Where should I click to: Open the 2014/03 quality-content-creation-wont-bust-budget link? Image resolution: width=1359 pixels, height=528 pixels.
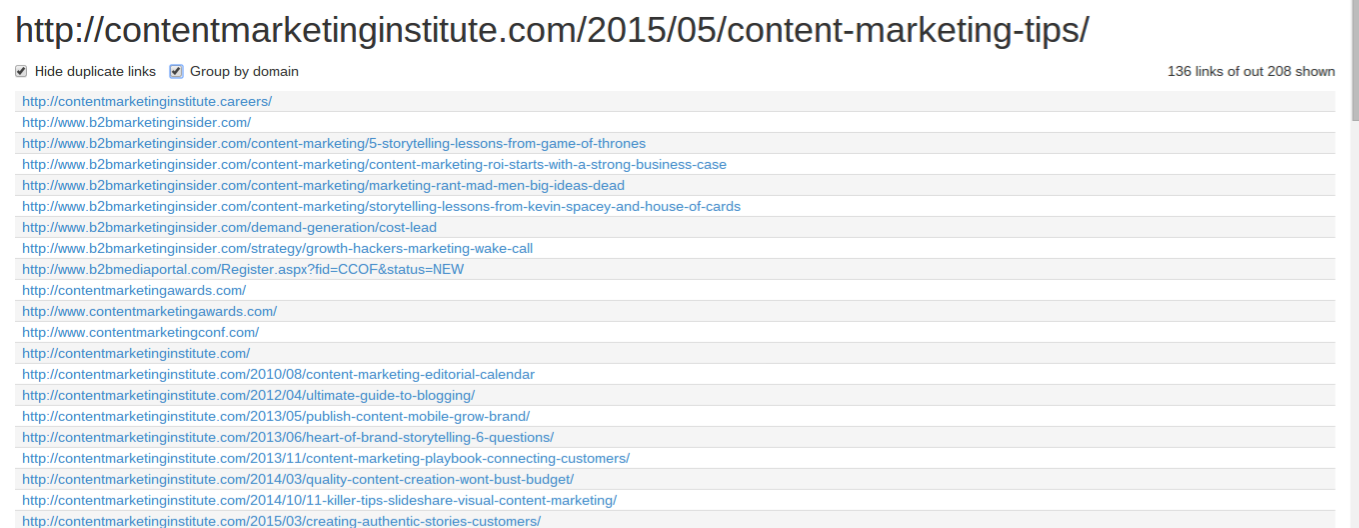[298, 479]
